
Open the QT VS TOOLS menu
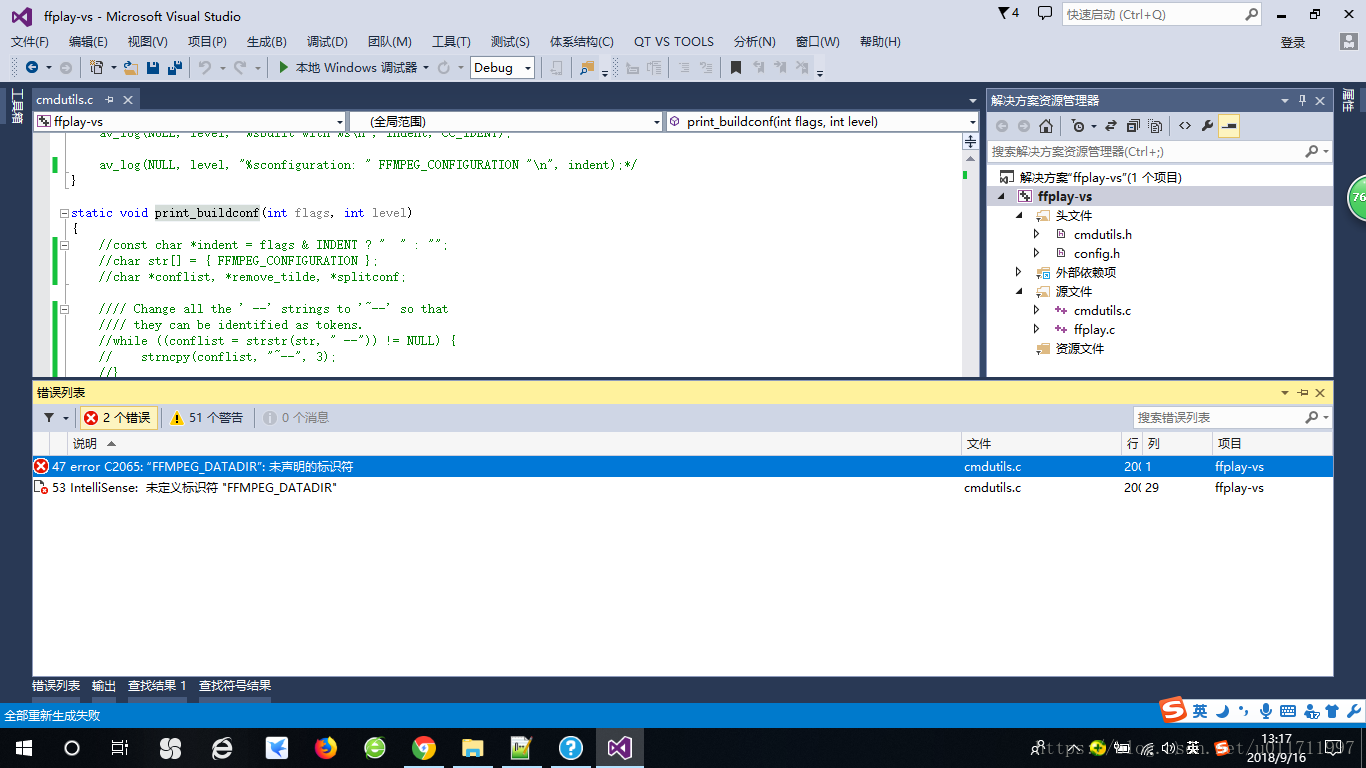(674, 41)
